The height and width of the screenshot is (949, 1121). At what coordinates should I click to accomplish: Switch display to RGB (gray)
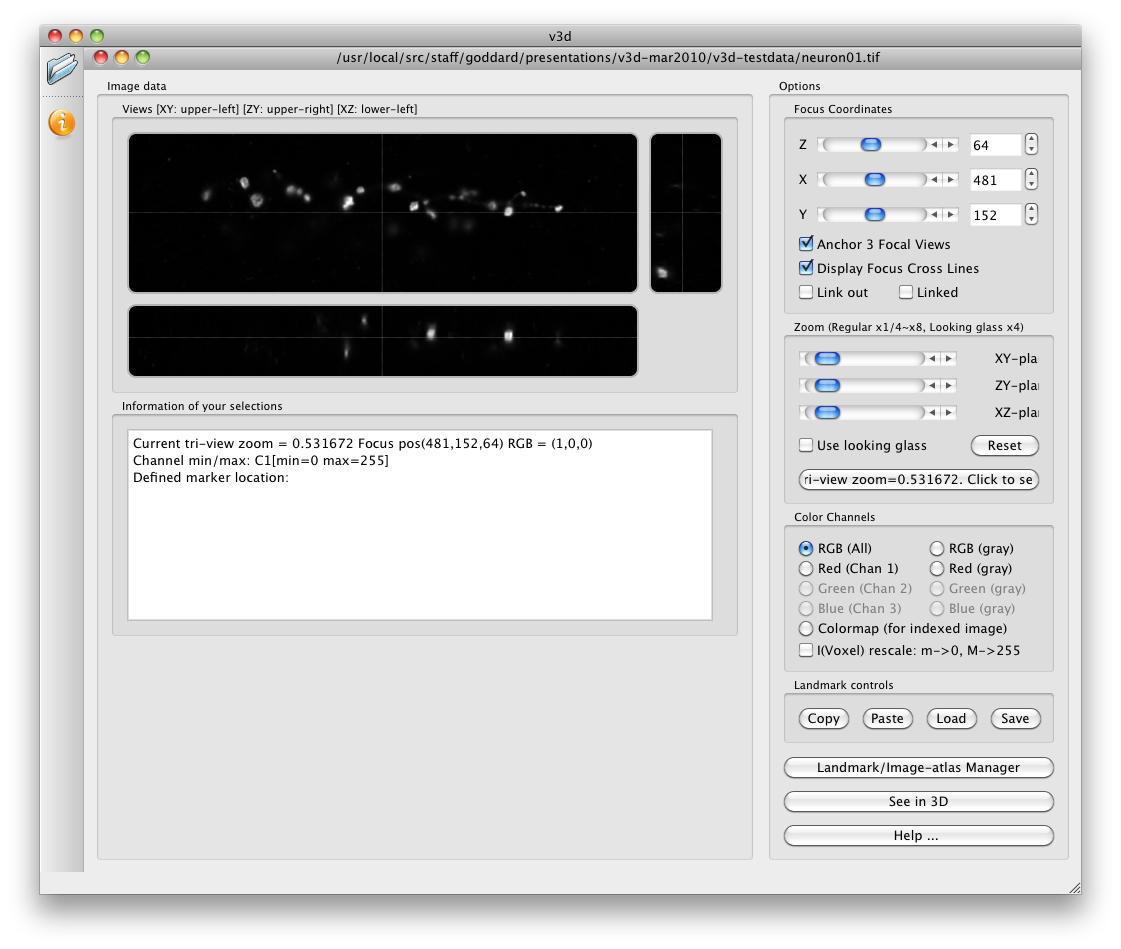coord(937,548)
